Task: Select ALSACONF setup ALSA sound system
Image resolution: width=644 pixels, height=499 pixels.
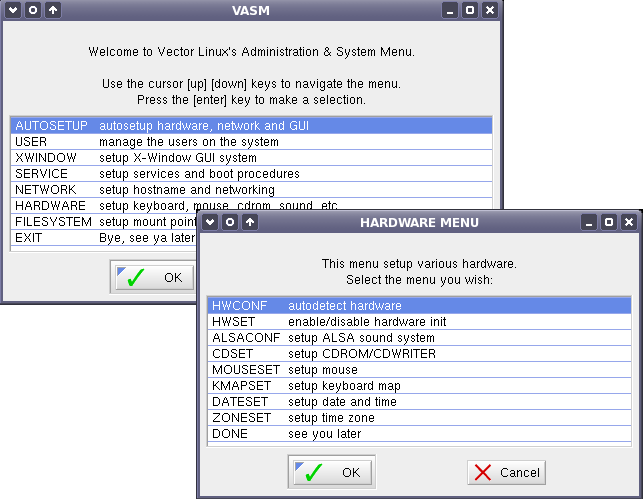Action: [419, 338]
